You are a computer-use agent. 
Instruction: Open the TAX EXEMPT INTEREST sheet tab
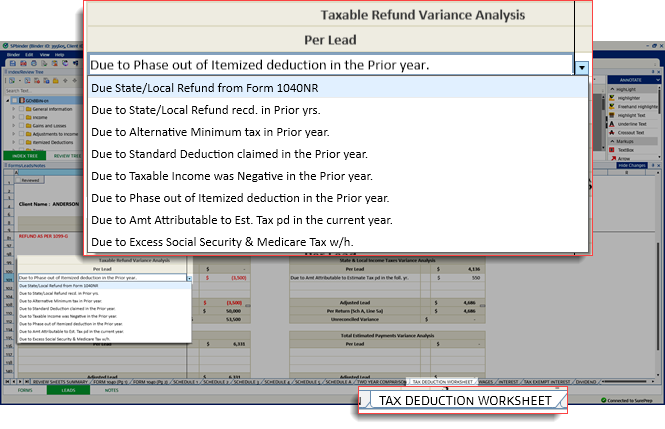[548, 382]
